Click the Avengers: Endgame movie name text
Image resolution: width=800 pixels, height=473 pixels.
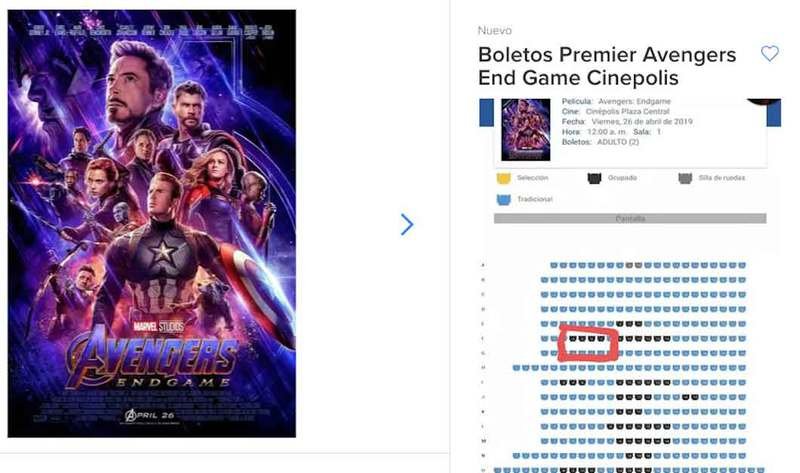634,101
